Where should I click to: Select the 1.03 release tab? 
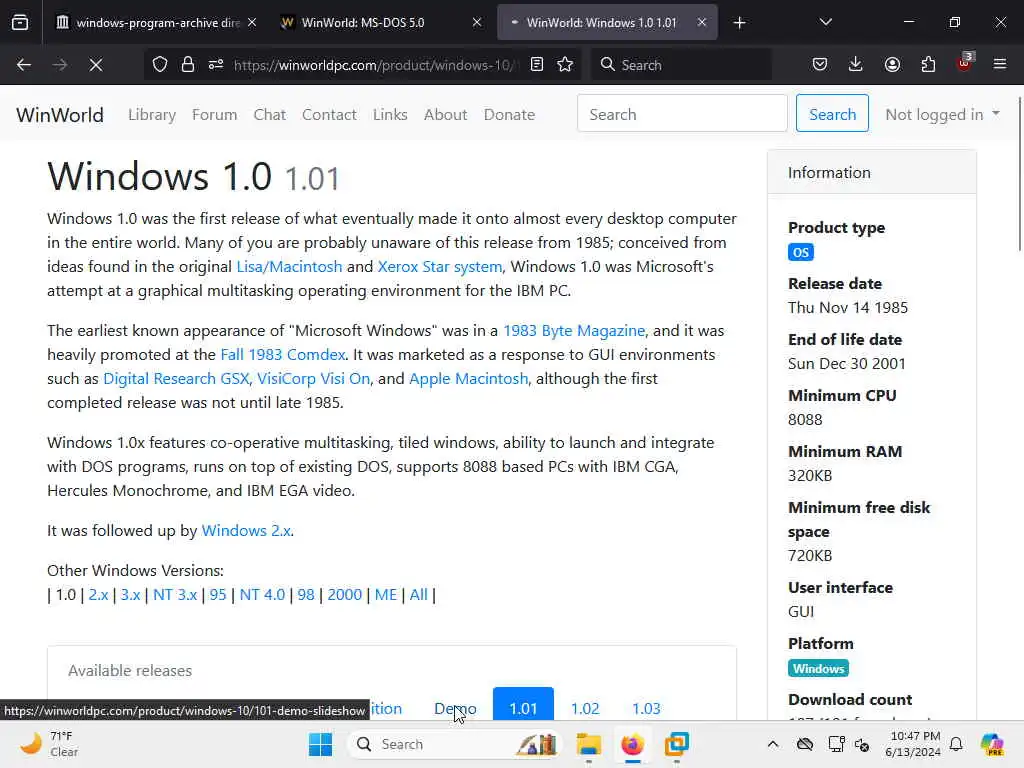tap(646, 708)
